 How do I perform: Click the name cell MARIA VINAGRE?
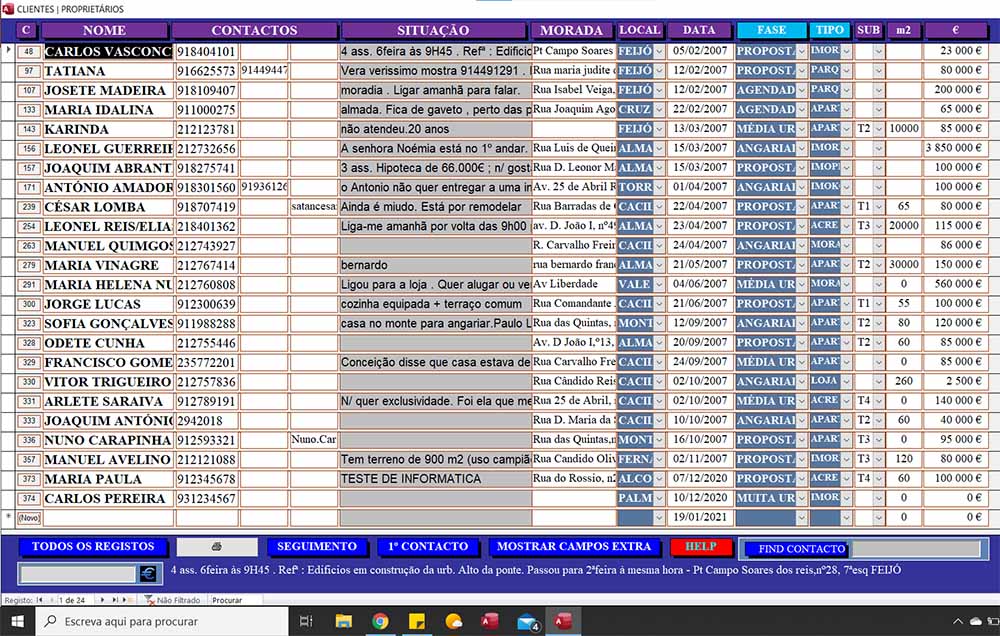pyautogui.click(x=108, y=265)
